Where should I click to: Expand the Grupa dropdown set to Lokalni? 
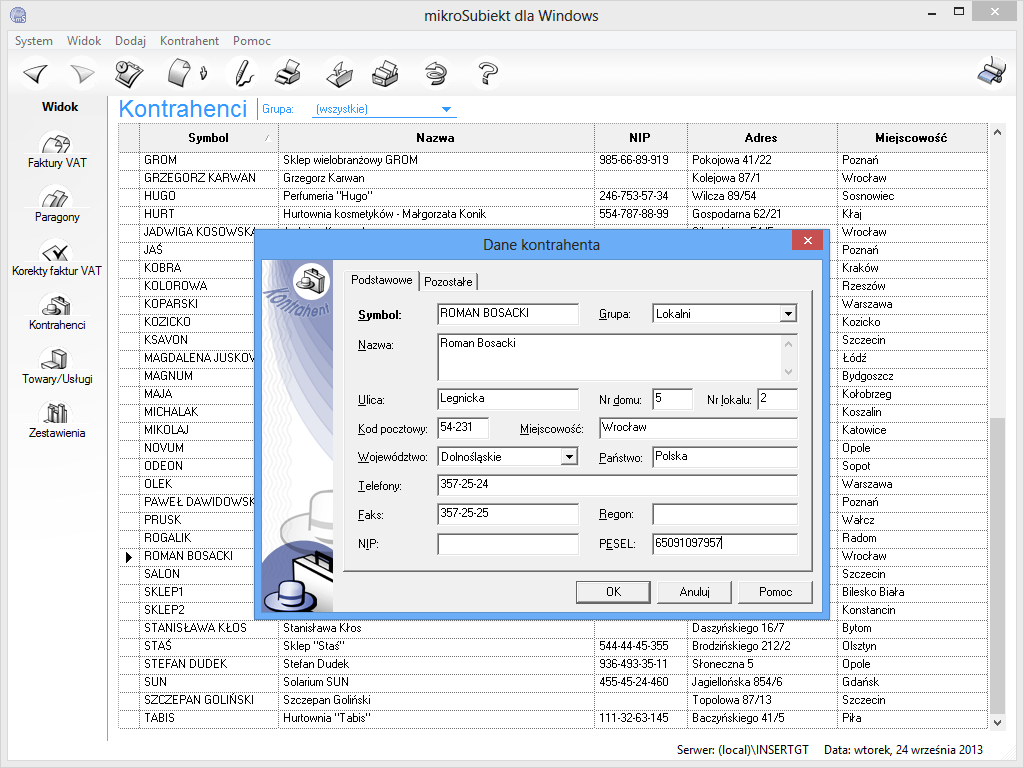coord(788,314)
